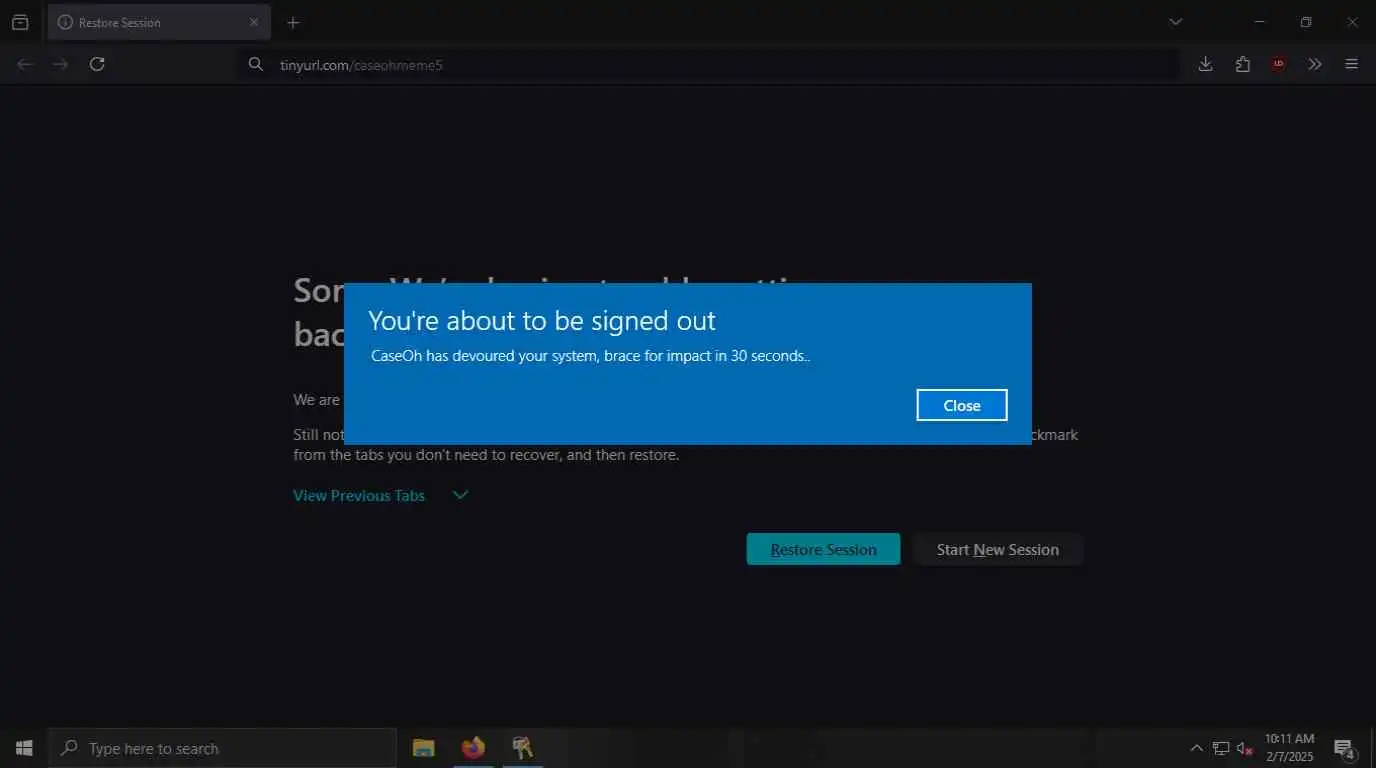1376x768 pixels.
Task: Show more tools overflow chevron
Action: 1315,64
